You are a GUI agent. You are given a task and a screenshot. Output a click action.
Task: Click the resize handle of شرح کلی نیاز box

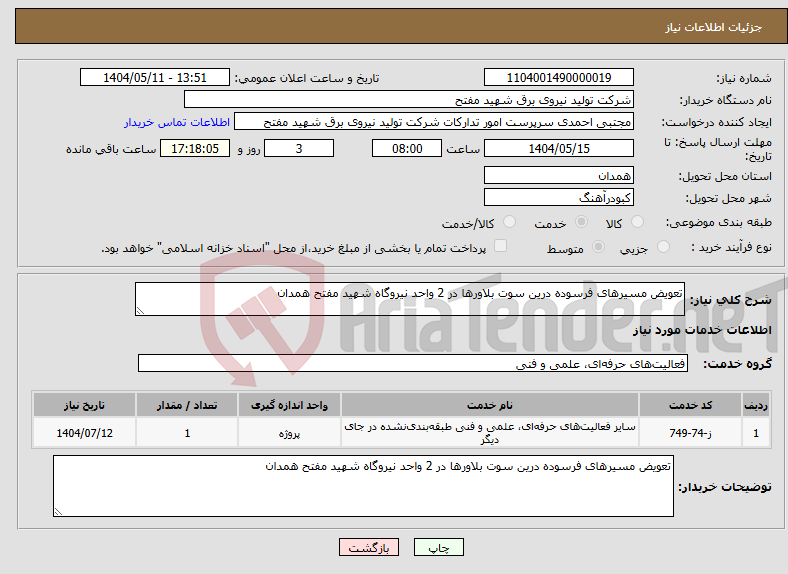[x=140, y=311]
